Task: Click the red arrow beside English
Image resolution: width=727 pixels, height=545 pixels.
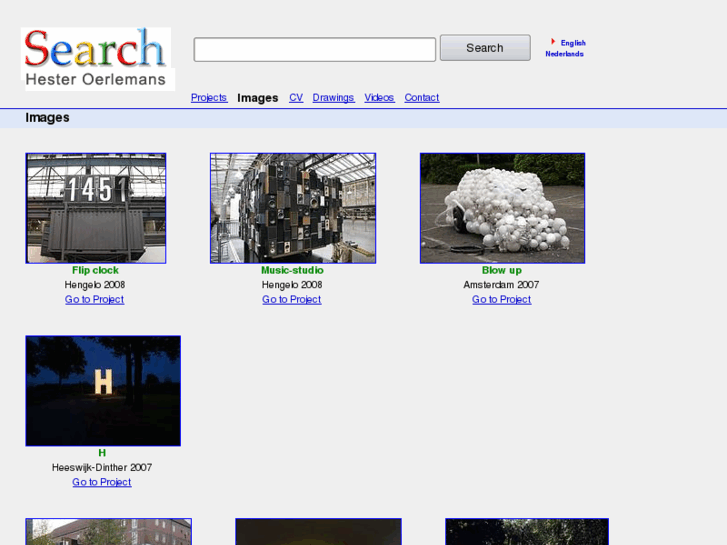Action: tap(553, 42)
